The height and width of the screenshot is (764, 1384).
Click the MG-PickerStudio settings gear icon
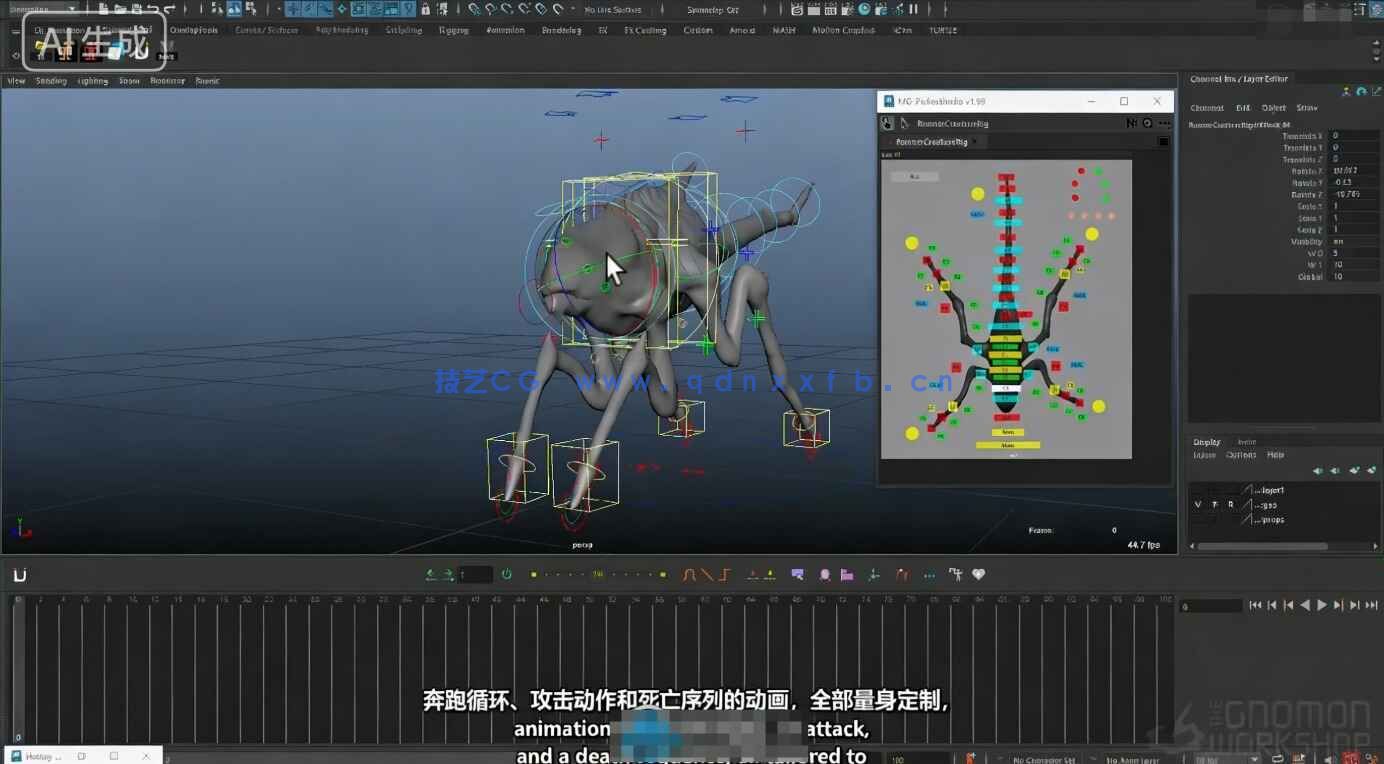pyautogui.click(x=1147, y=123)
